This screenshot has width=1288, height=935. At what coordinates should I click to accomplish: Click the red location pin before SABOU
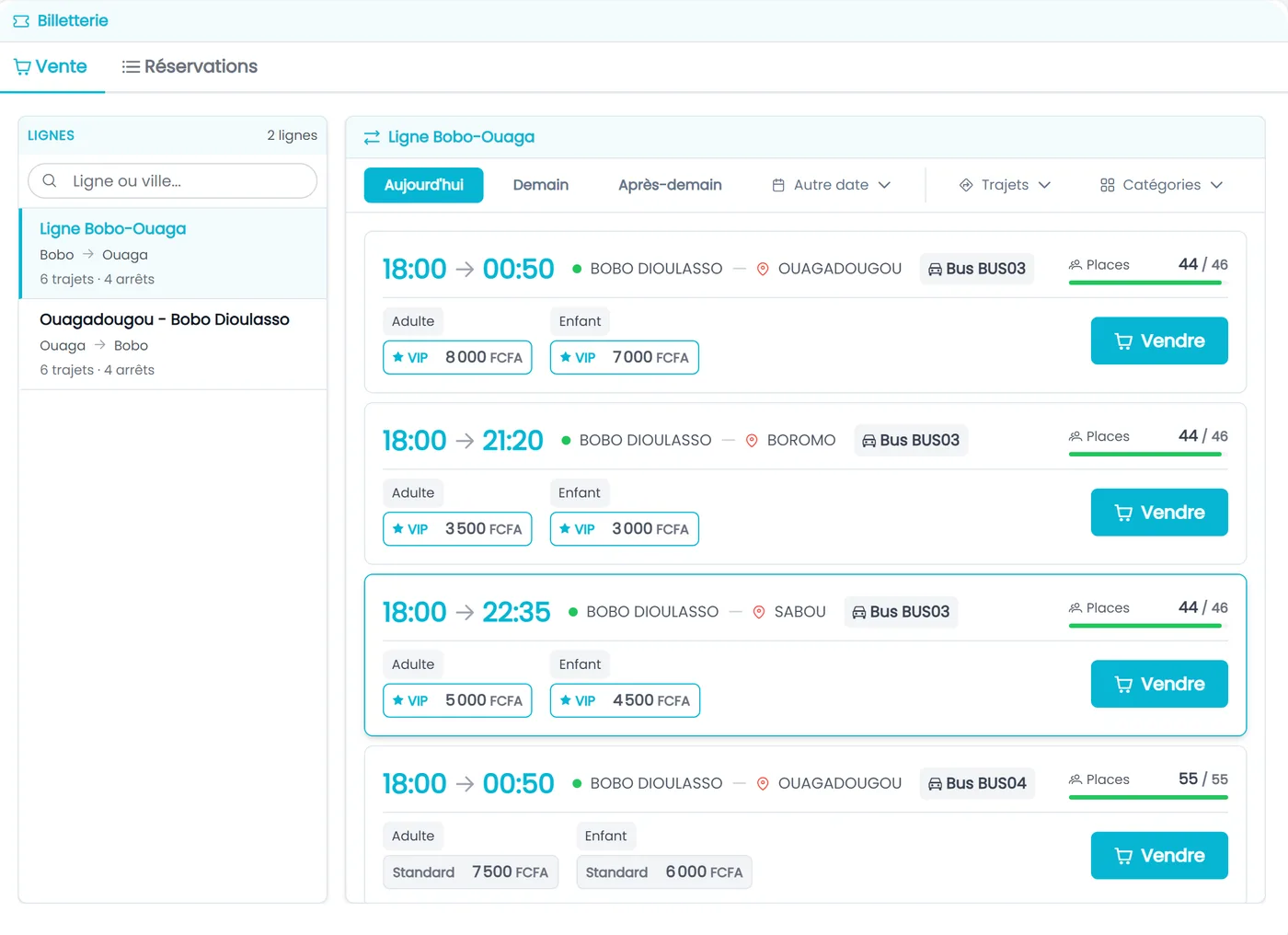click(759, 612)
